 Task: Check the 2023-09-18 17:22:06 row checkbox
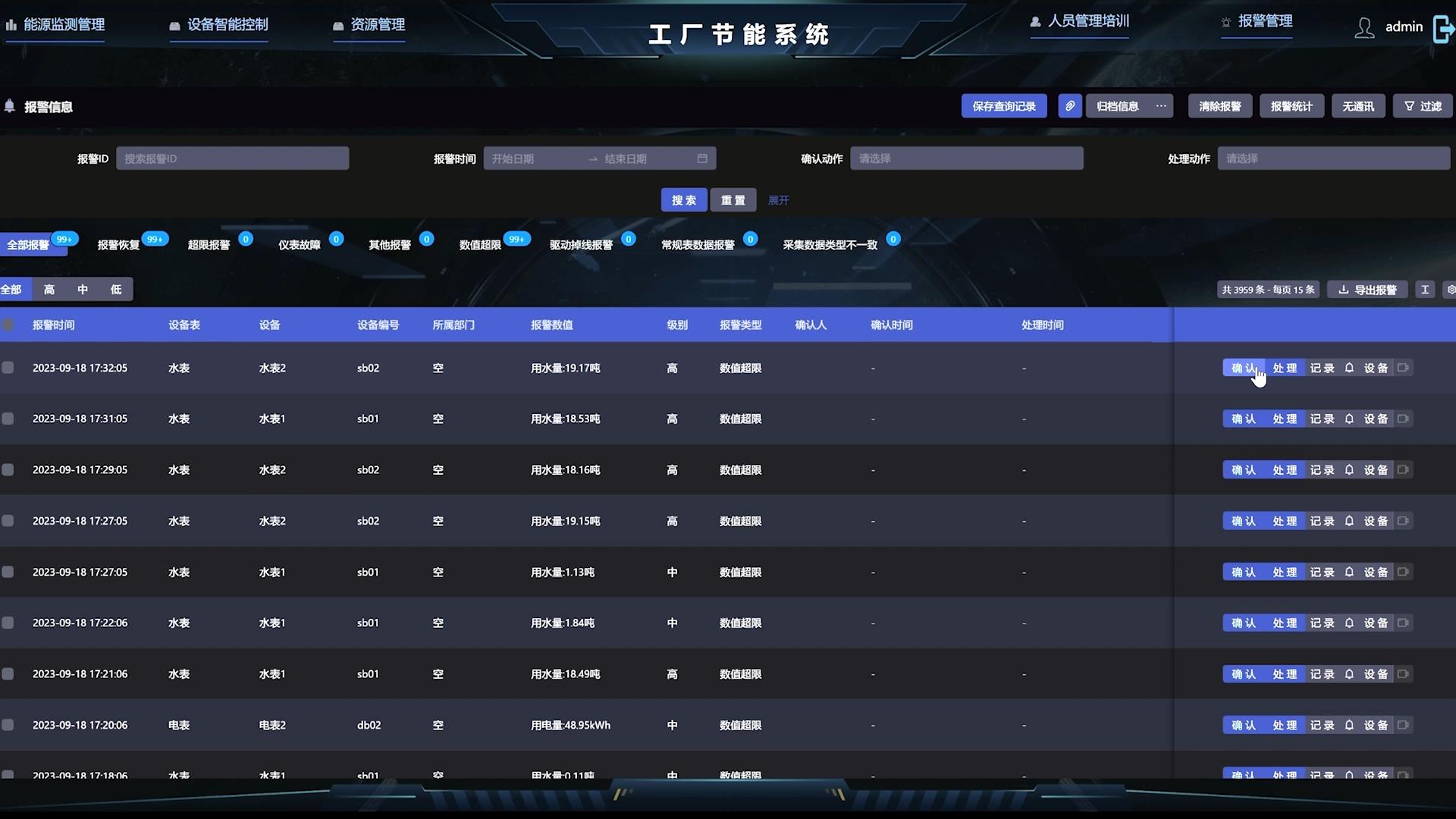coord(8,623)
